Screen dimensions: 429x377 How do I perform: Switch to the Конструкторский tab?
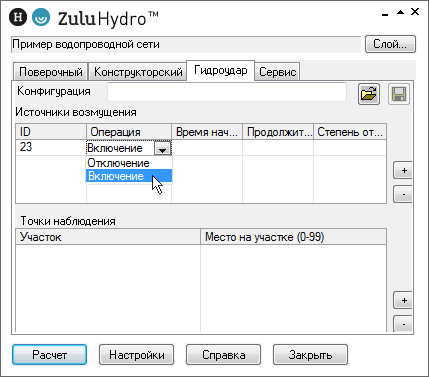138,72
